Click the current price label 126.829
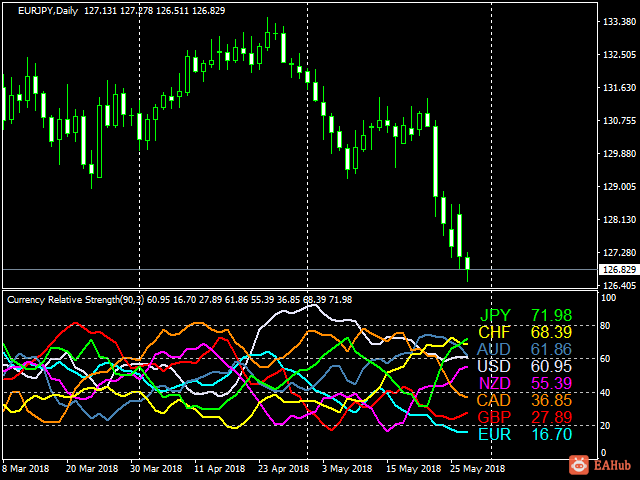640x480 pixels. coord(619,269)
